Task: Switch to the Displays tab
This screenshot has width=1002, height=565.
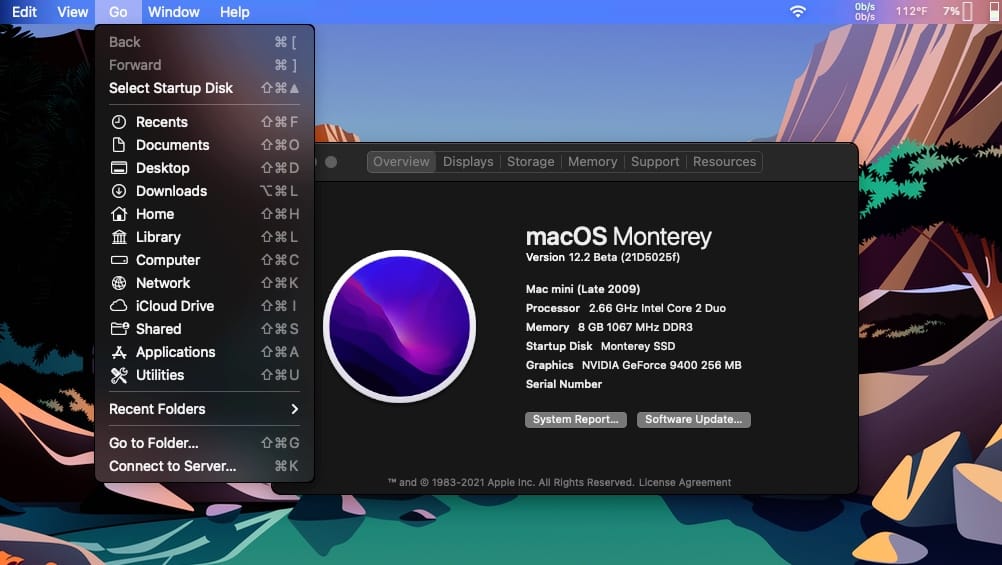Action: pos(468,162)
